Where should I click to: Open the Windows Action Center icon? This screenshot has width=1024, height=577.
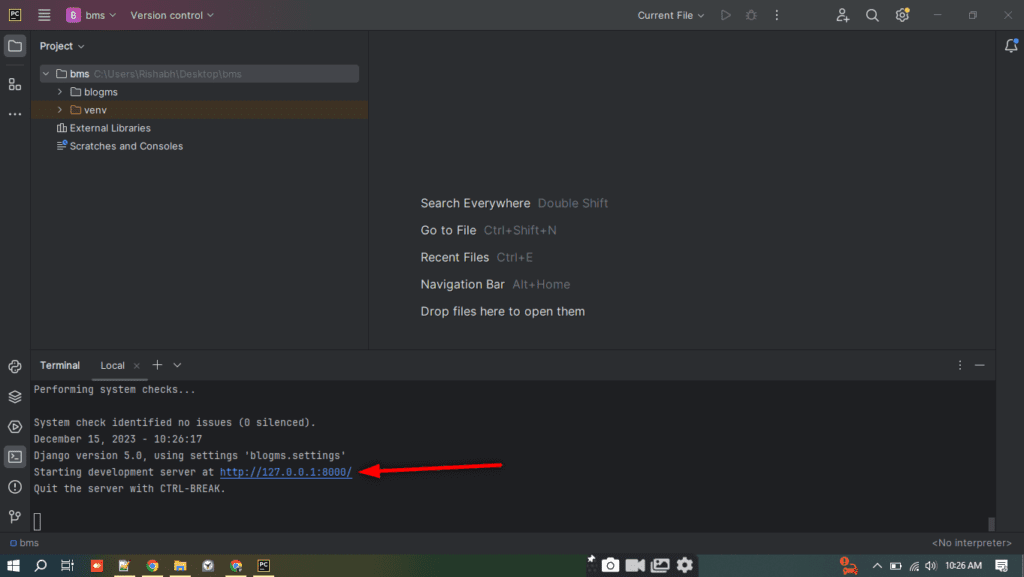(1002, 565)
